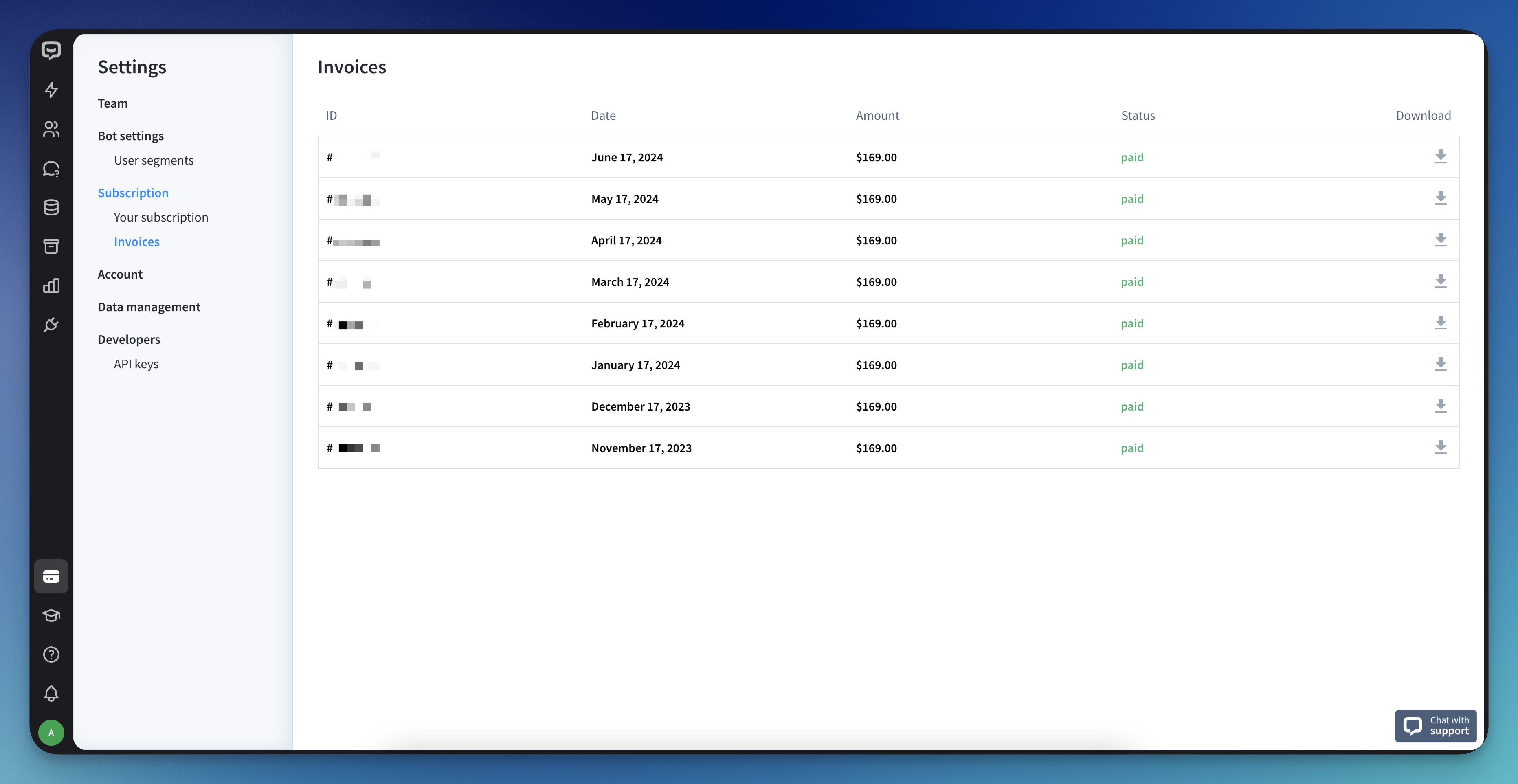Switch to the Account settings section
The width and height of the screenshot is (1518, 784).
120,274
